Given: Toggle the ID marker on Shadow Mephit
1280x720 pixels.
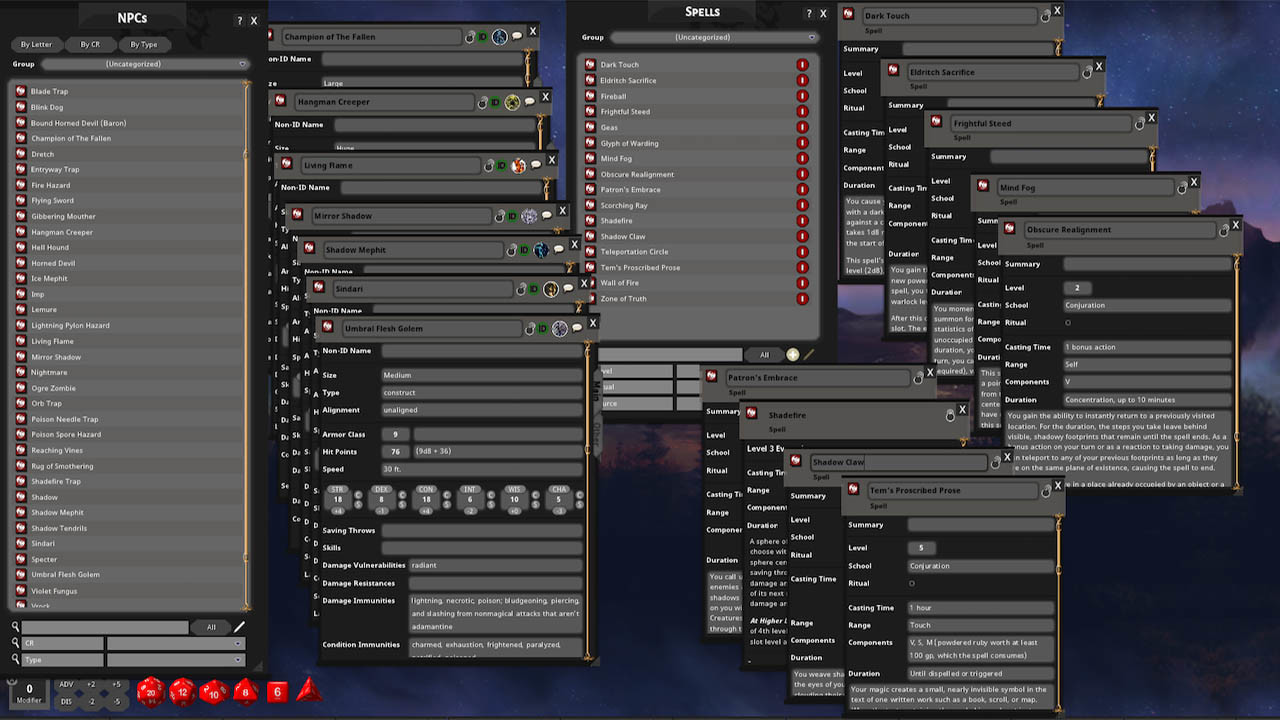Looking at the screenshot, I should coord(525,250).
